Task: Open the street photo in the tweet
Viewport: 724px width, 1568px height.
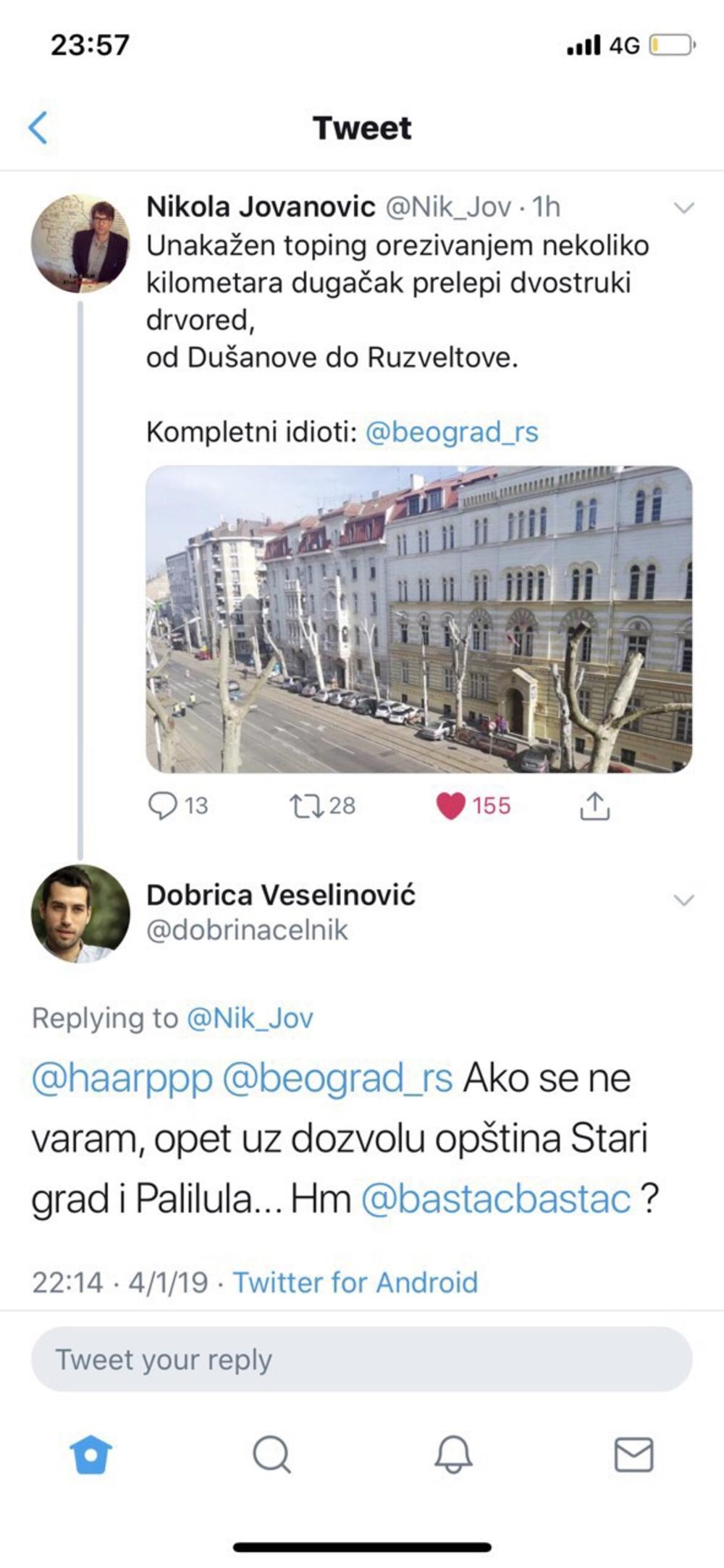Action: tap(418, 620)
